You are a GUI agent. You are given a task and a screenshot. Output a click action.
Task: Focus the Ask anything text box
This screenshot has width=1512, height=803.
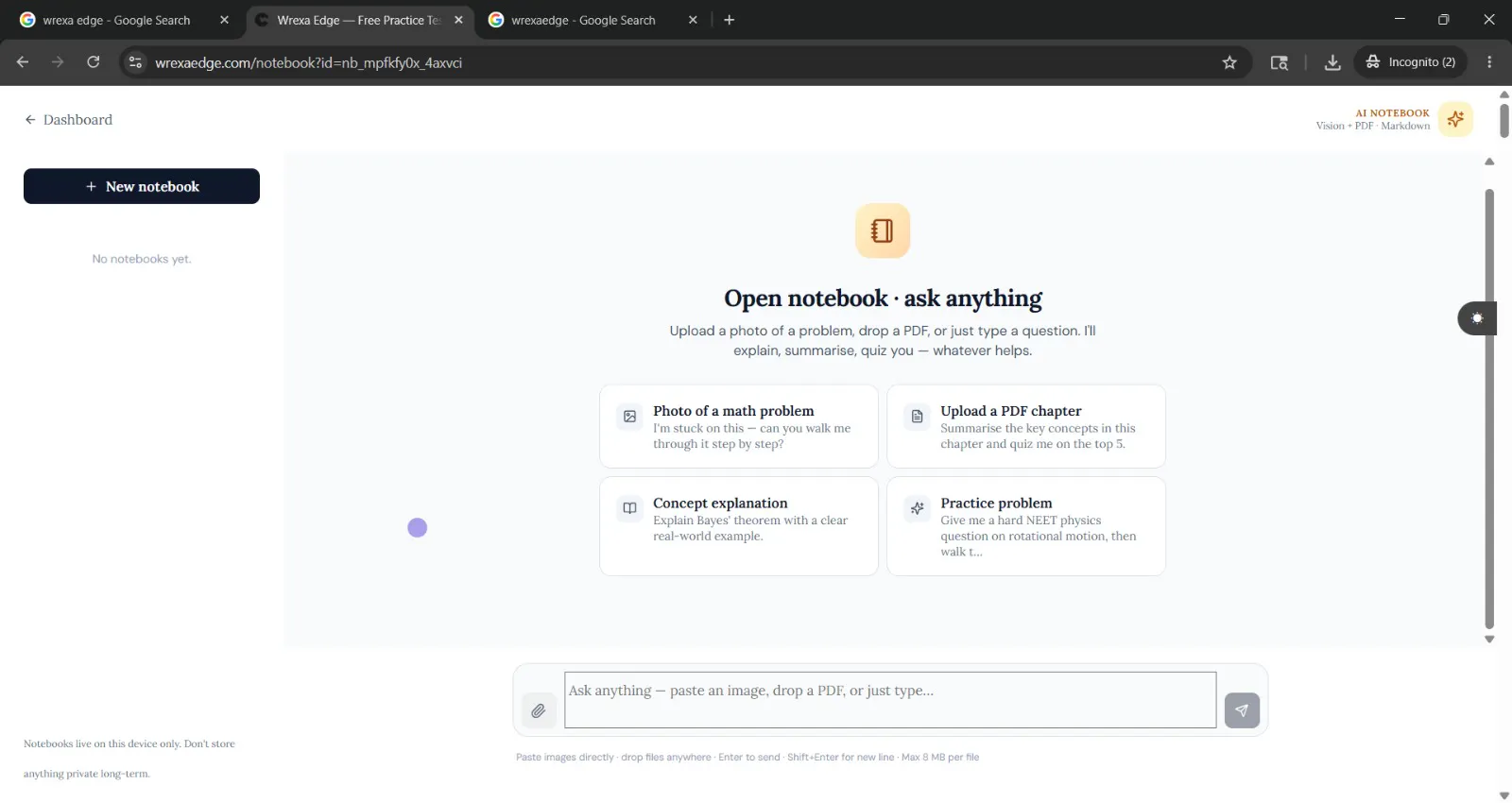click(x=890, y=700)
